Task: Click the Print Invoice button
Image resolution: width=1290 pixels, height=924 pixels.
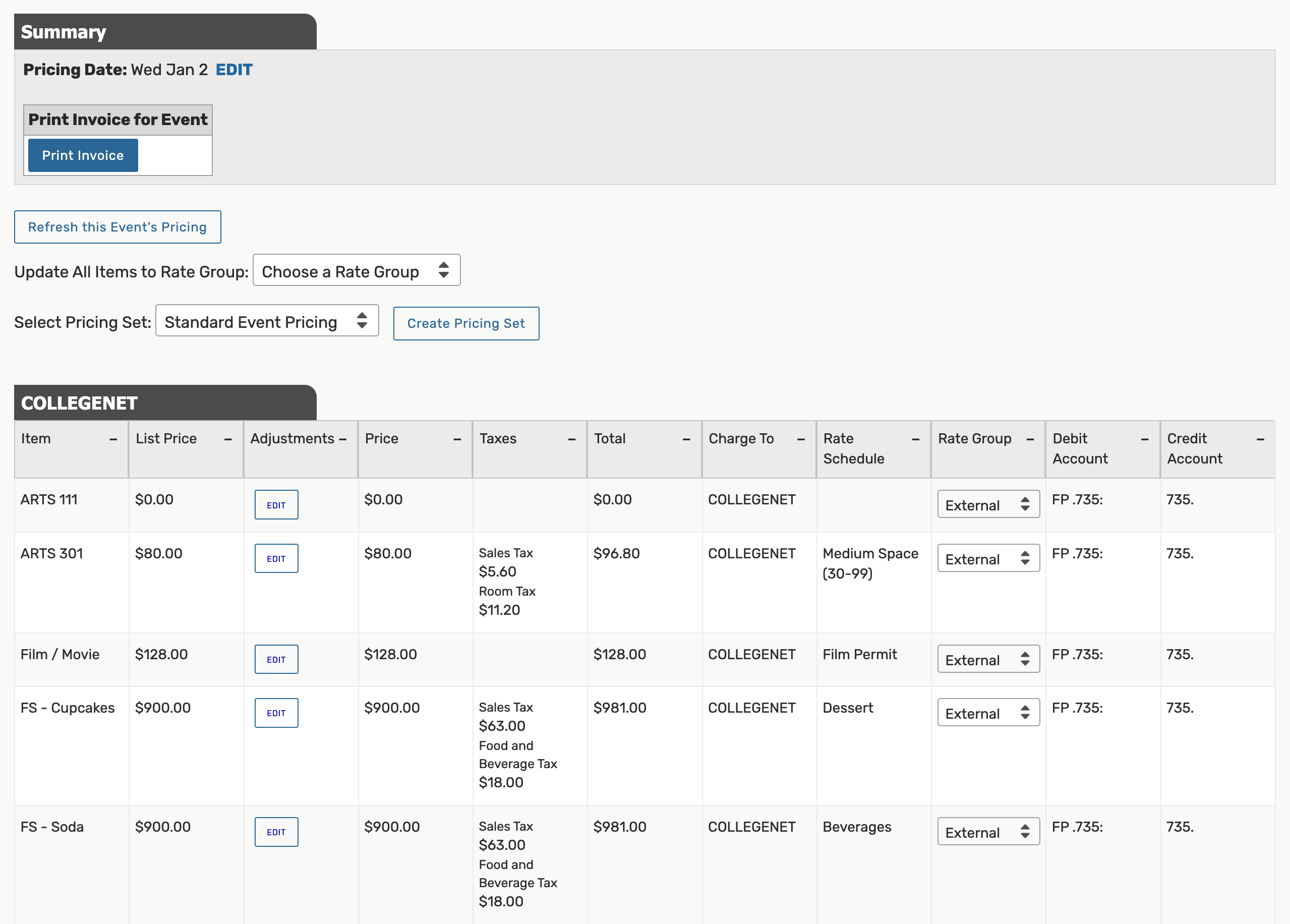Action: [83, 155]
